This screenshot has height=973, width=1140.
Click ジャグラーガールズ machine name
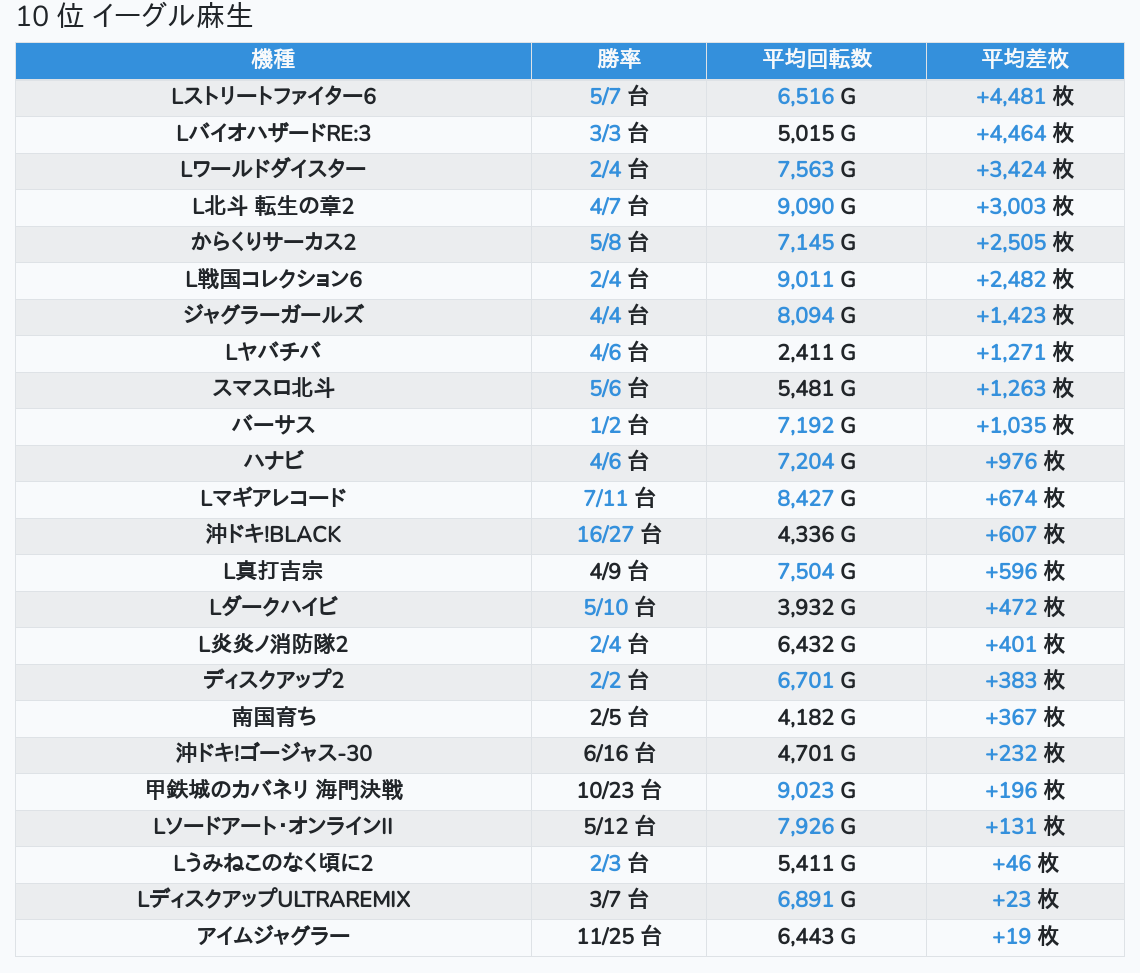[273, 316]
